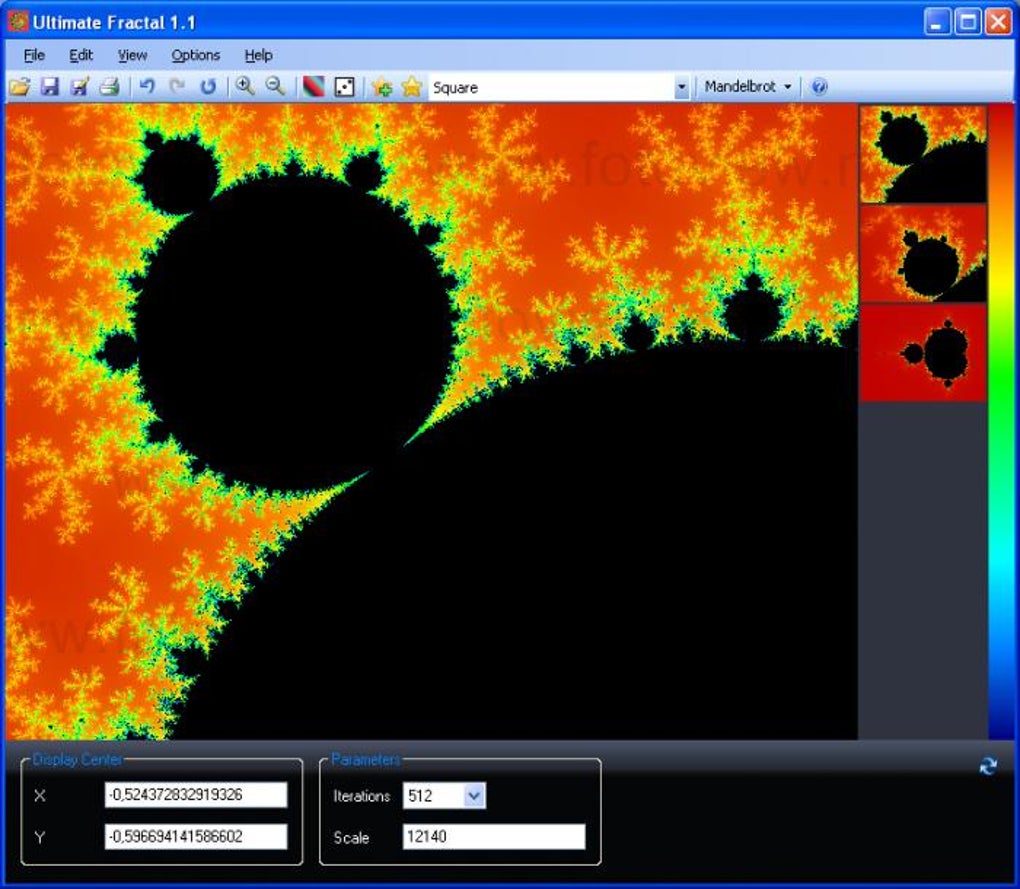Open Help with the question mark icon
Screen dimensions: 1020x889
click(x=818, y=87)
